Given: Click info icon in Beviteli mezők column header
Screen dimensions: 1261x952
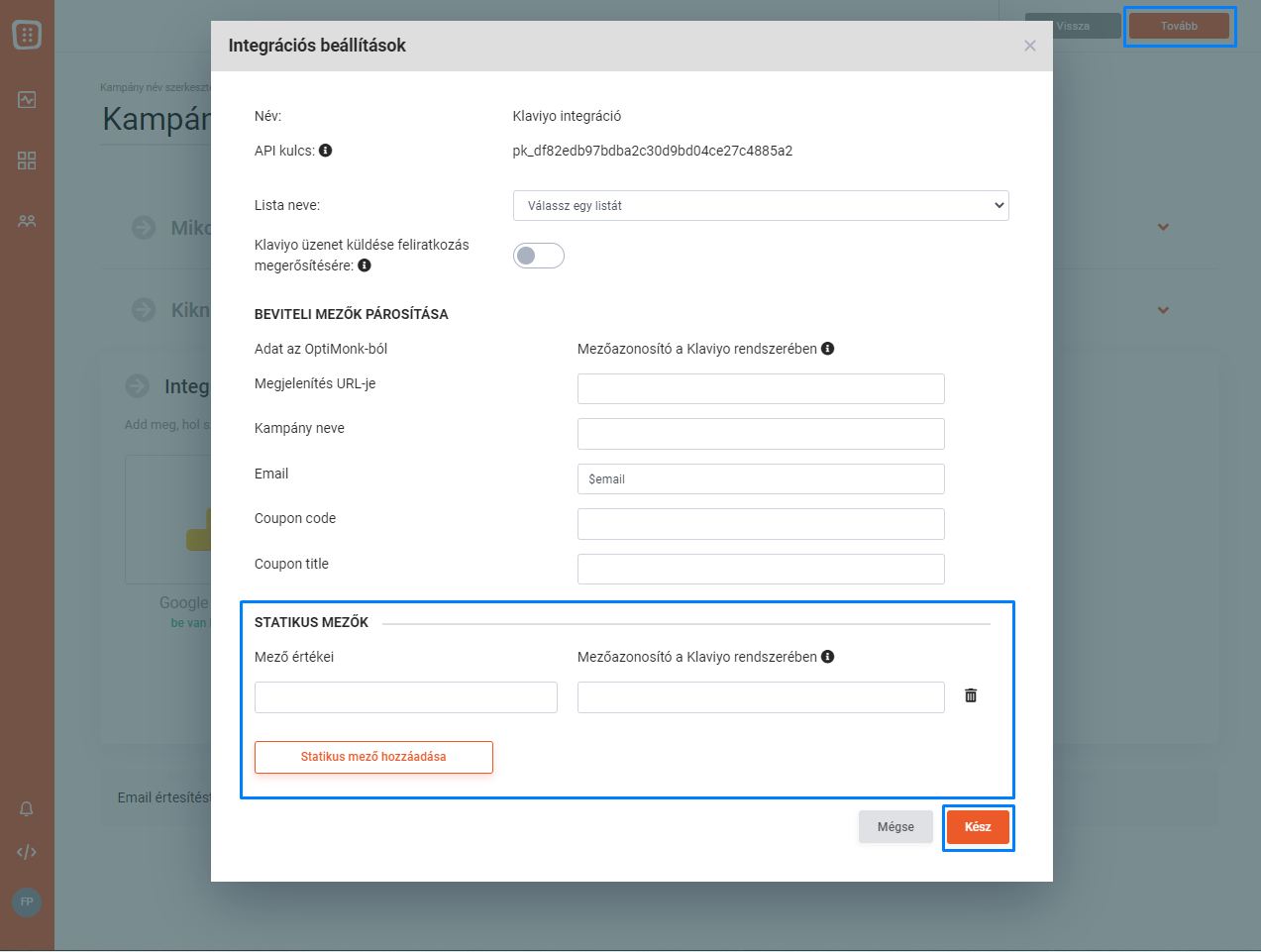Looking at the screenshot, I should pyautogui.click(x=828, y=349).
